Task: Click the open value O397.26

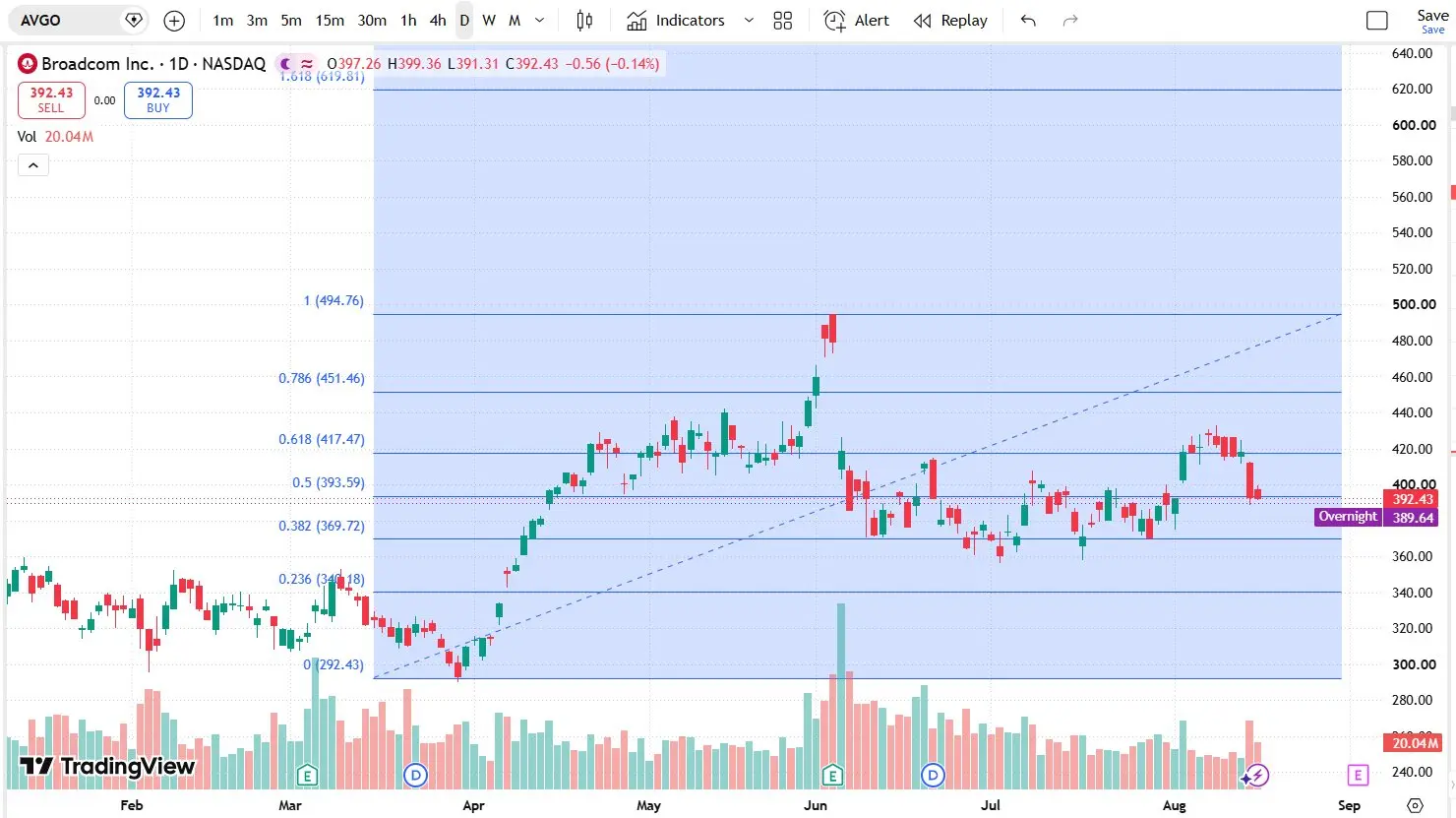Action: point(354,64)
